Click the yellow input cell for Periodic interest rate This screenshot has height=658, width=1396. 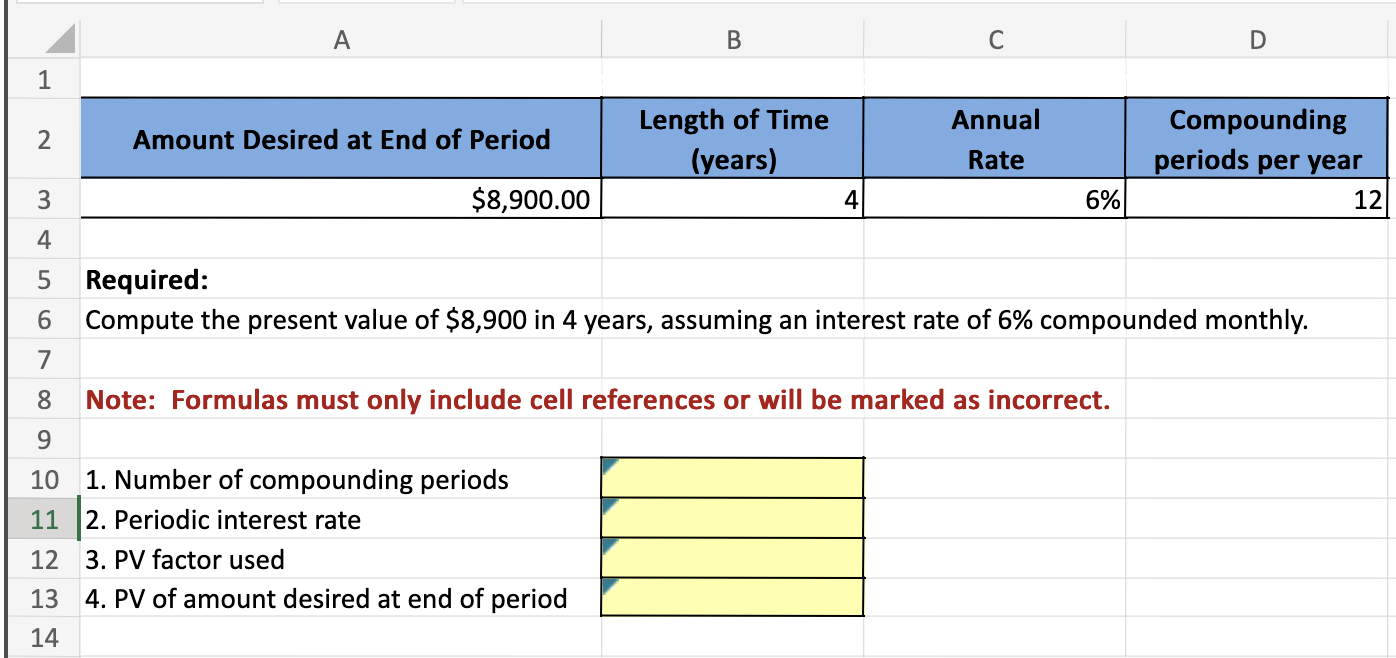click(732, 519)
